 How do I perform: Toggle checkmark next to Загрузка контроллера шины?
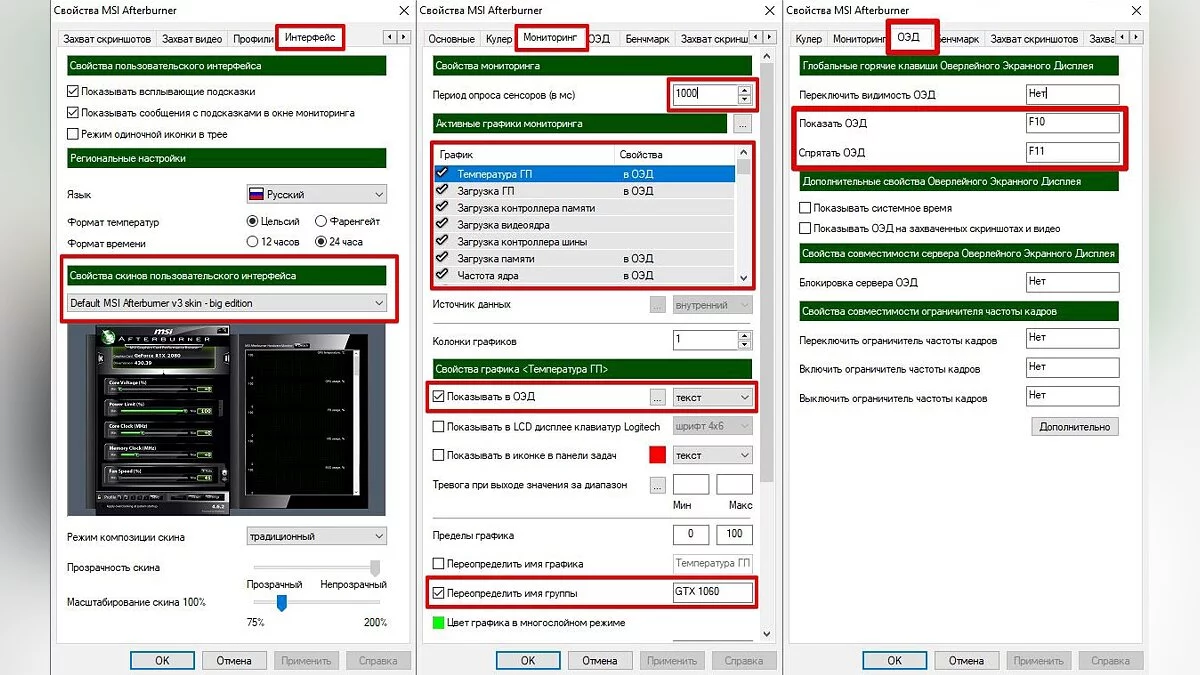click(x=443, y=241)
